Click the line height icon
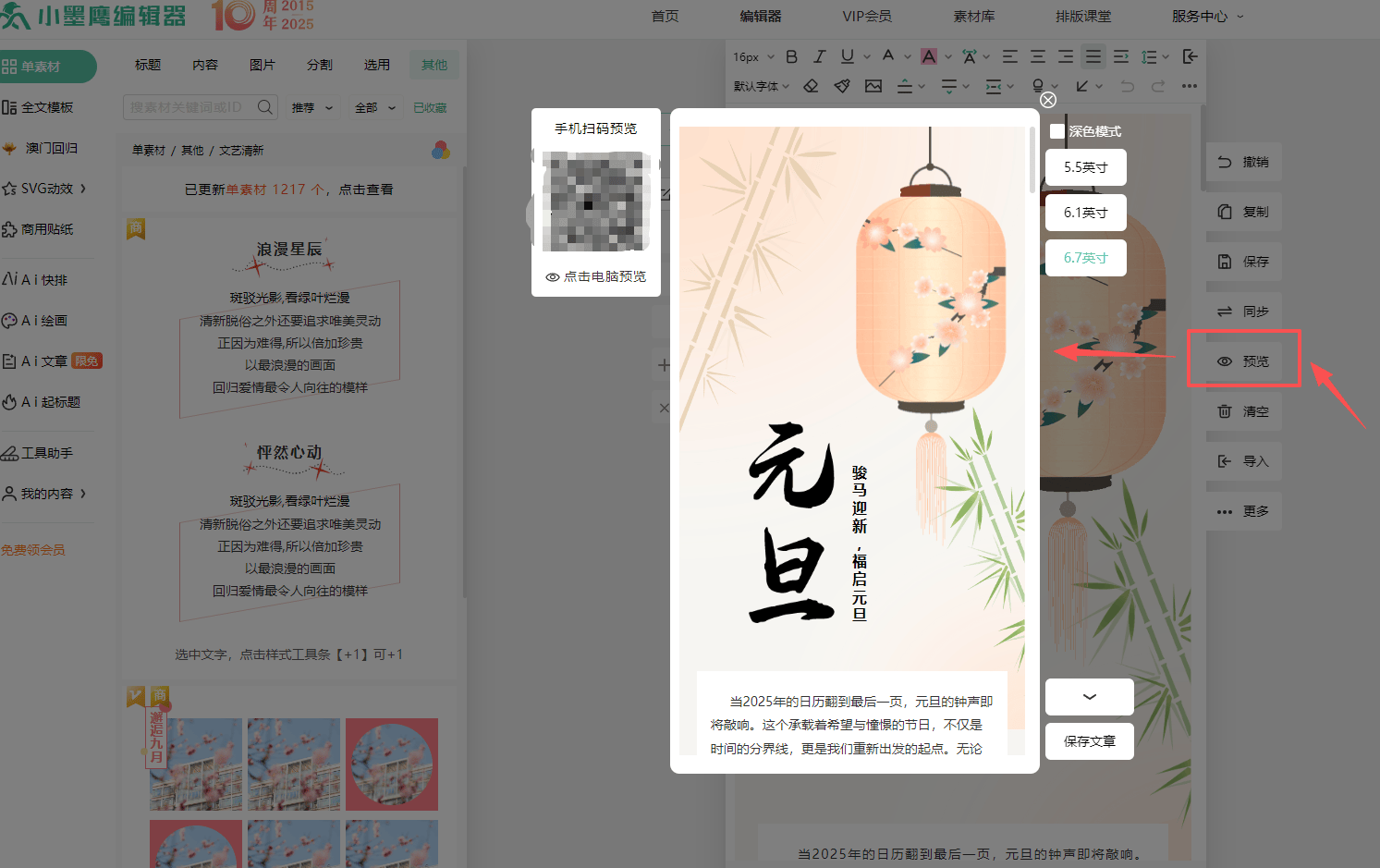Viewport: 1380px width, 868px height. 1149,56
